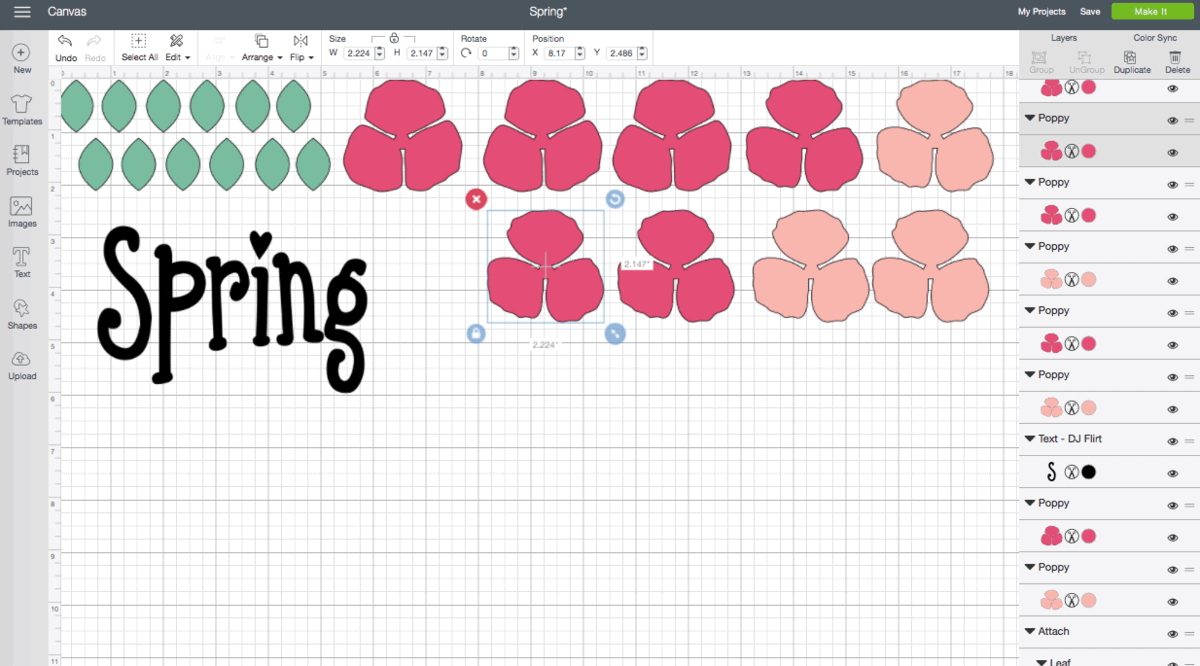
Task: Click the rotate field stepper arrows
Action: point(513,53)
